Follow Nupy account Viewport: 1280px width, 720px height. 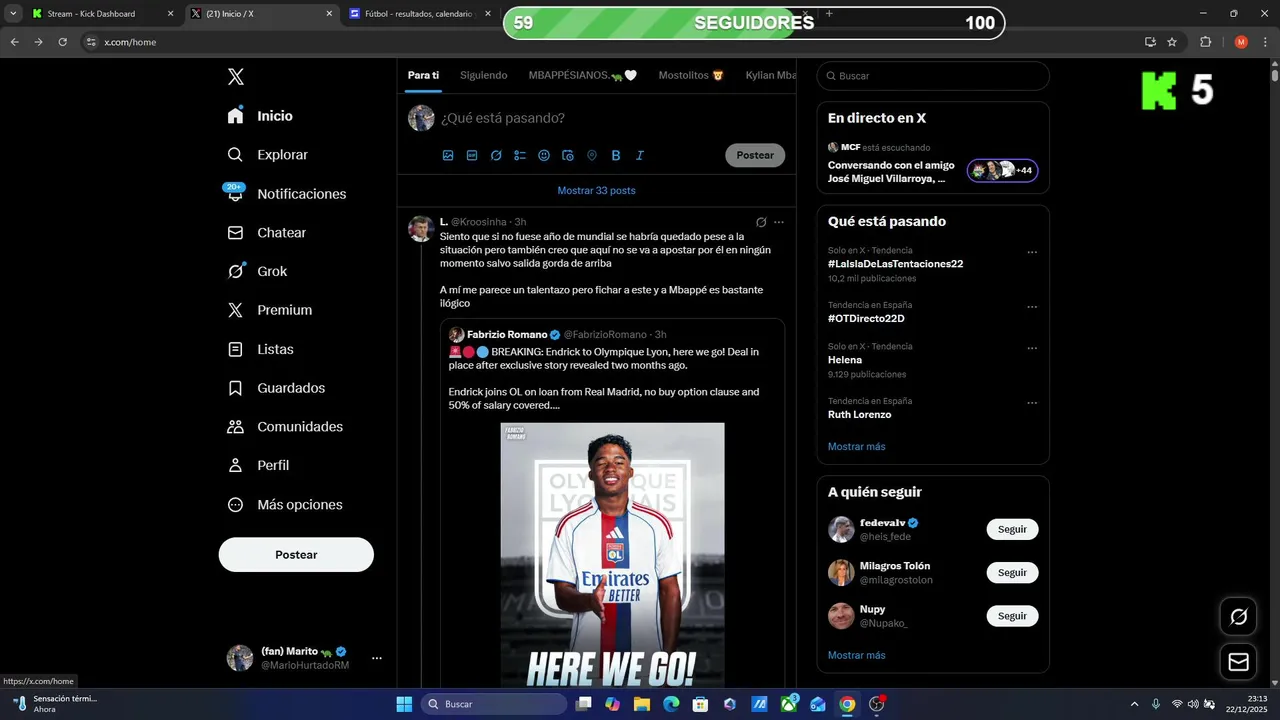point(1012,616)
